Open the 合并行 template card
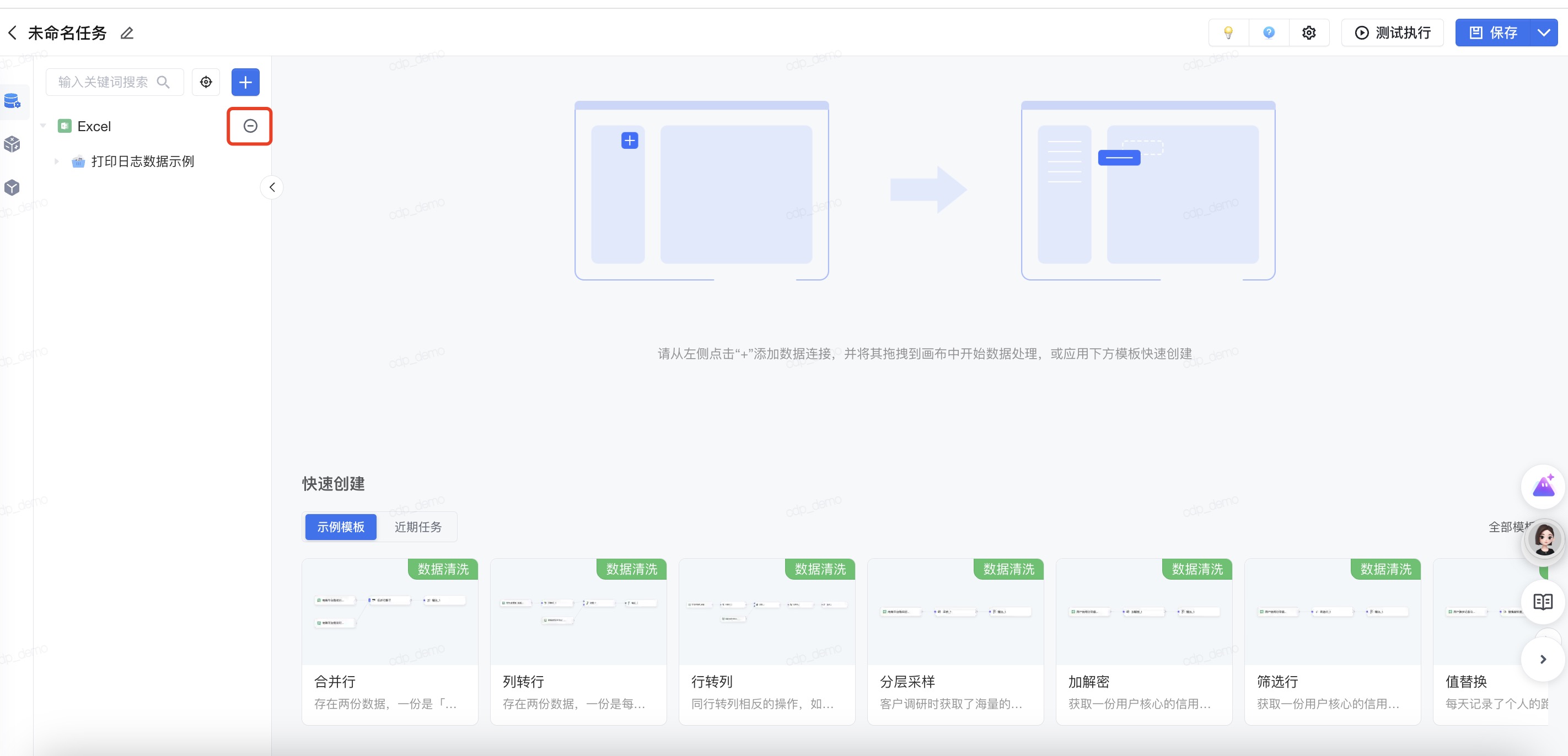1568x756 pixels. pyautogui.click(x=390, y=641)
